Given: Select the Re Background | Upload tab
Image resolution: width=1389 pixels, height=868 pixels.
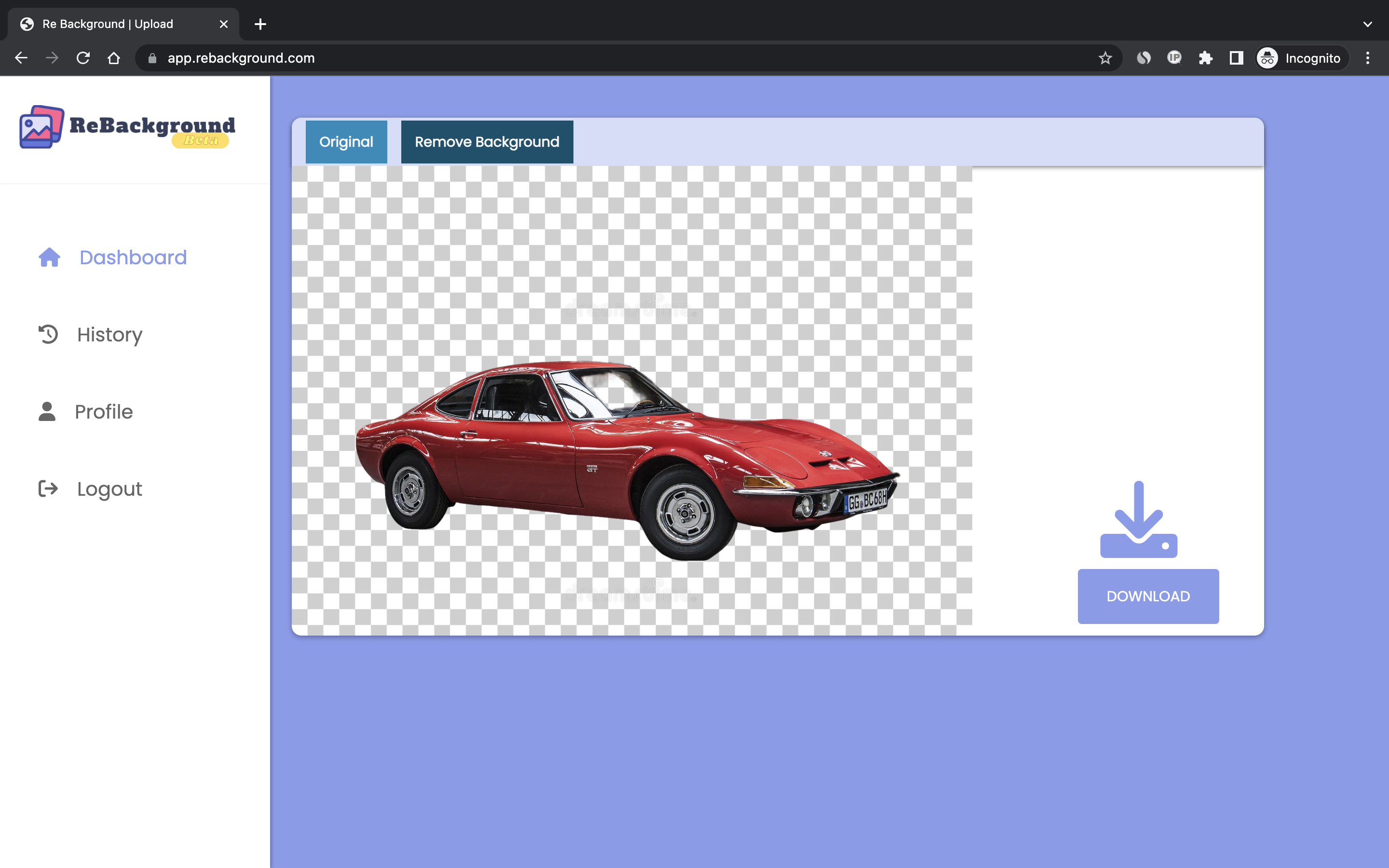Looking at the screenshot, I should (123, 24).
